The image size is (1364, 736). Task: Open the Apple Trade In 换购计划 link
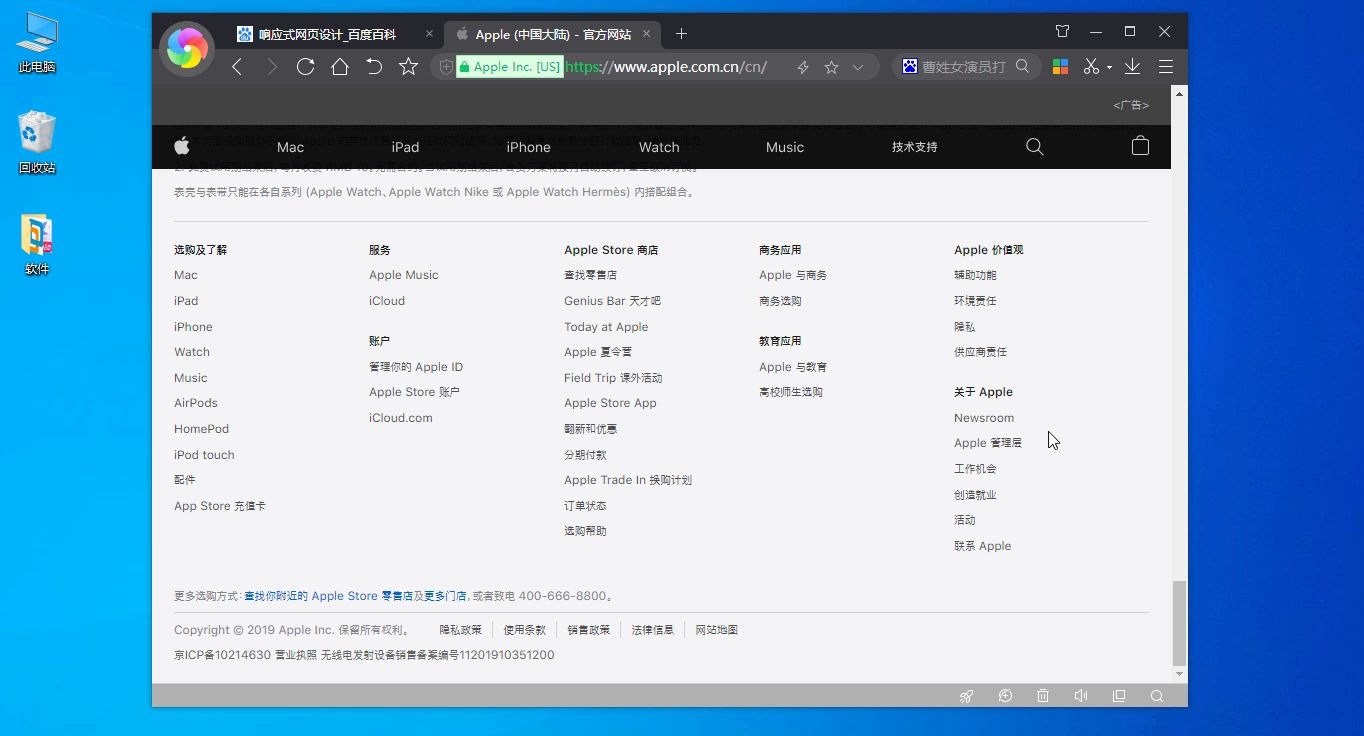[628, 480]
